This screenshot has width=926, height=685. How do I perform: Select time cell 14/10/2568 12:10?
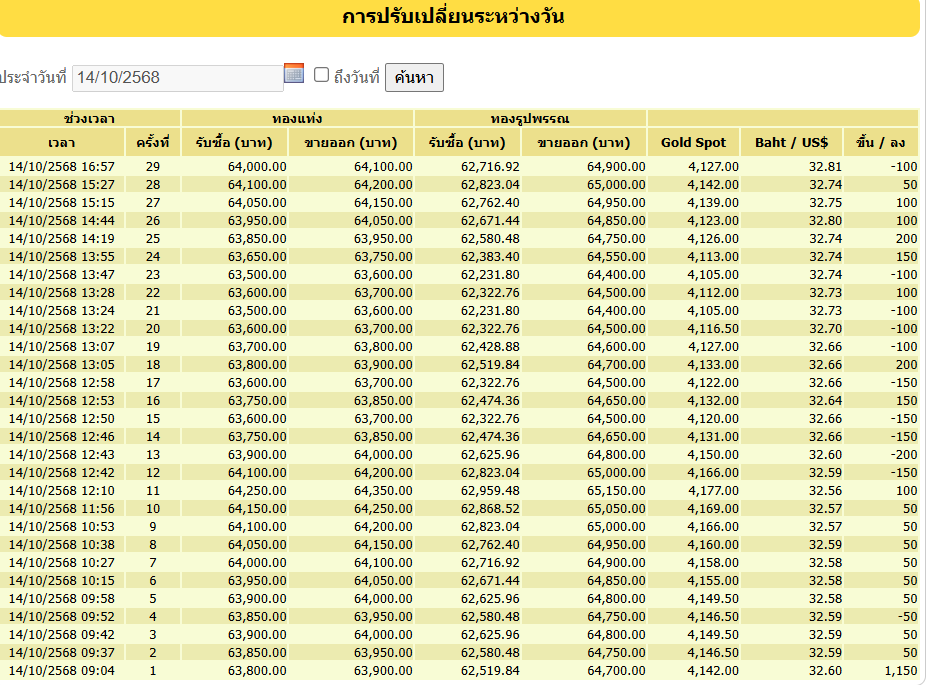(62, 491)
